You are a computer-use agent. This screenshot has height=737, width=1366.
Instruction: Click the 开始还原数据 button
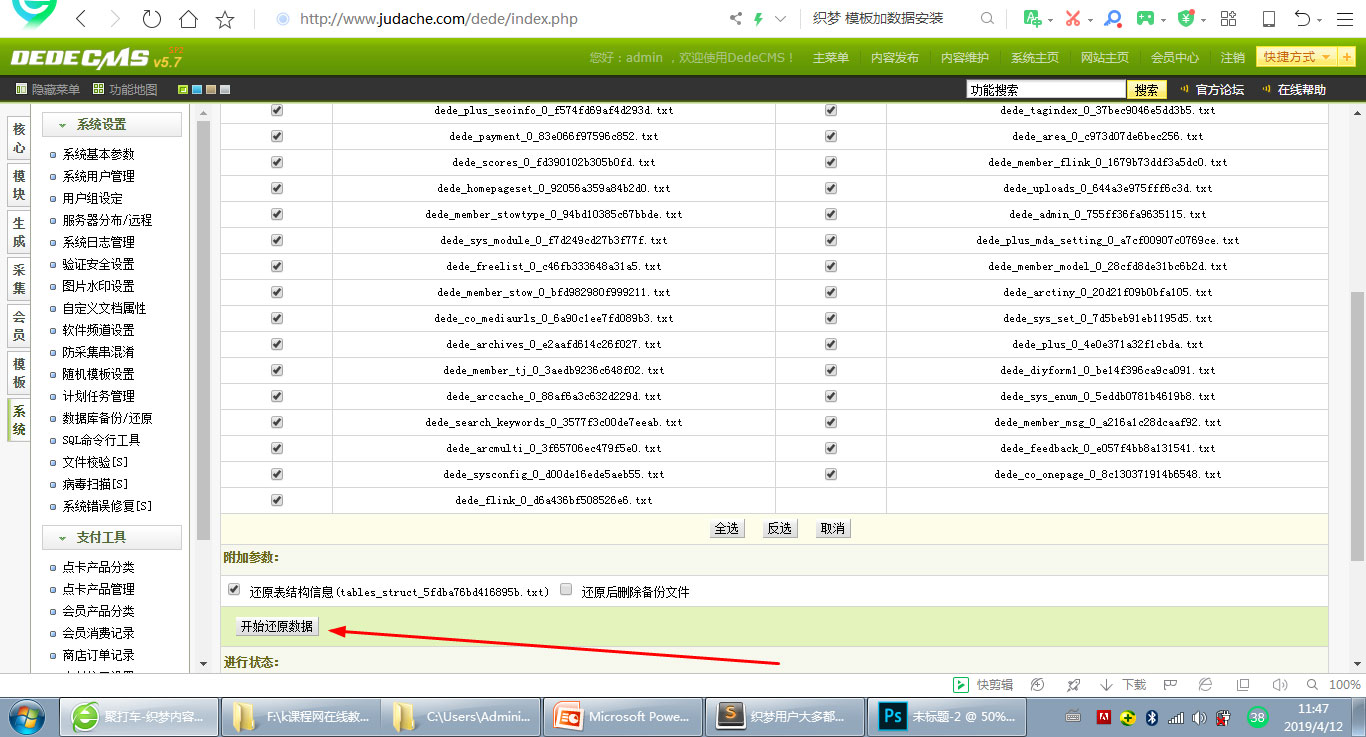(x=277, y=627)
